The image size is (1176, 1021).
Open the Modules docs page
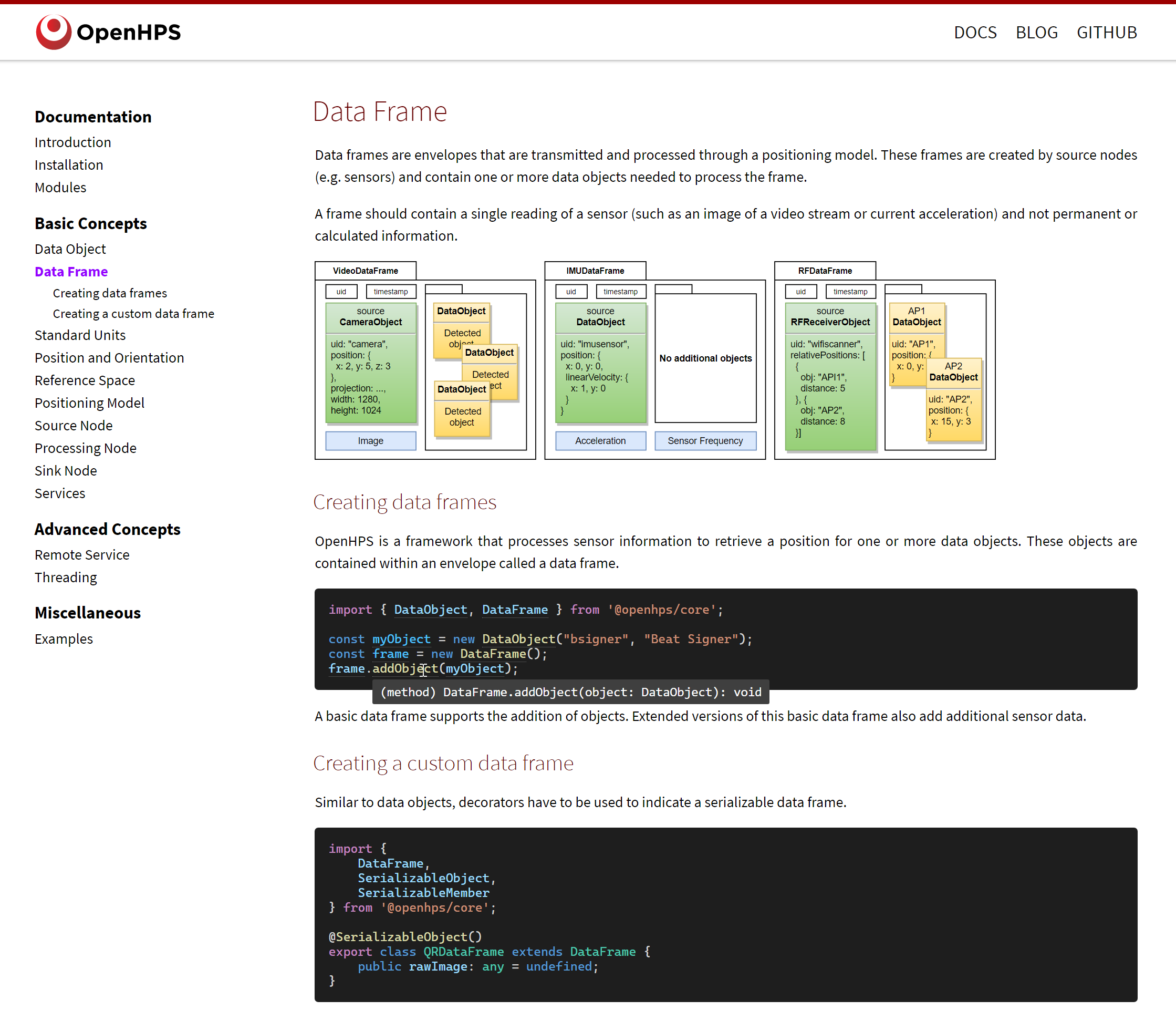pyautogui.click(x=60, y=188)
